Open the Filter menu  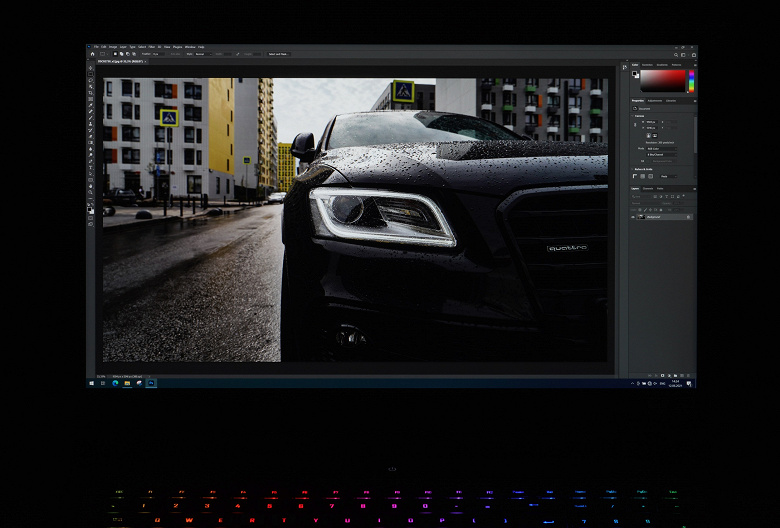pyautogui.click(x=151, y=47)
